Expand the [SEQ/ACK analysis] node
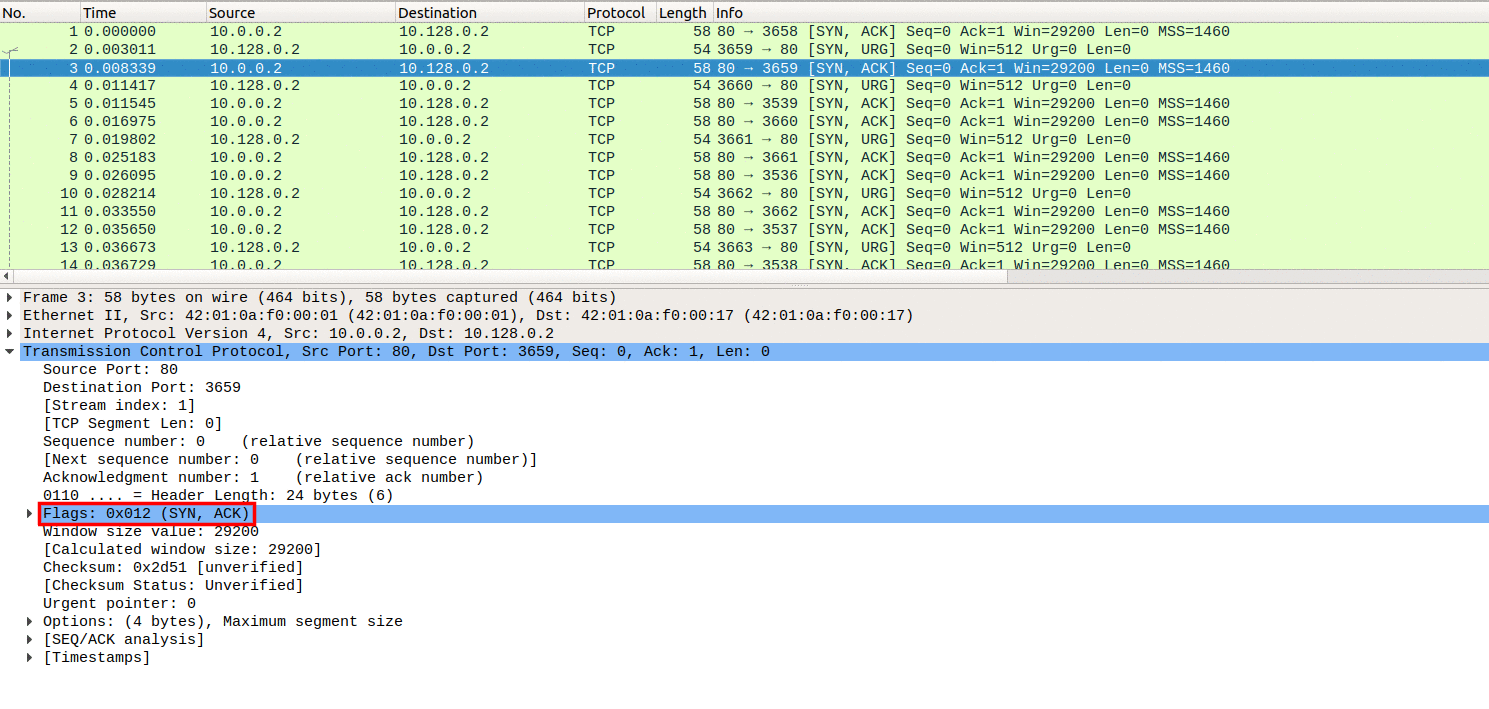The image size is (1489, 709). (x=30, y=640)
